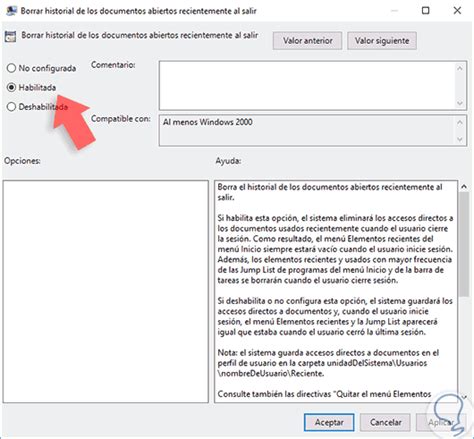Dismiss dialog with Cancelar button

[385, 422]
